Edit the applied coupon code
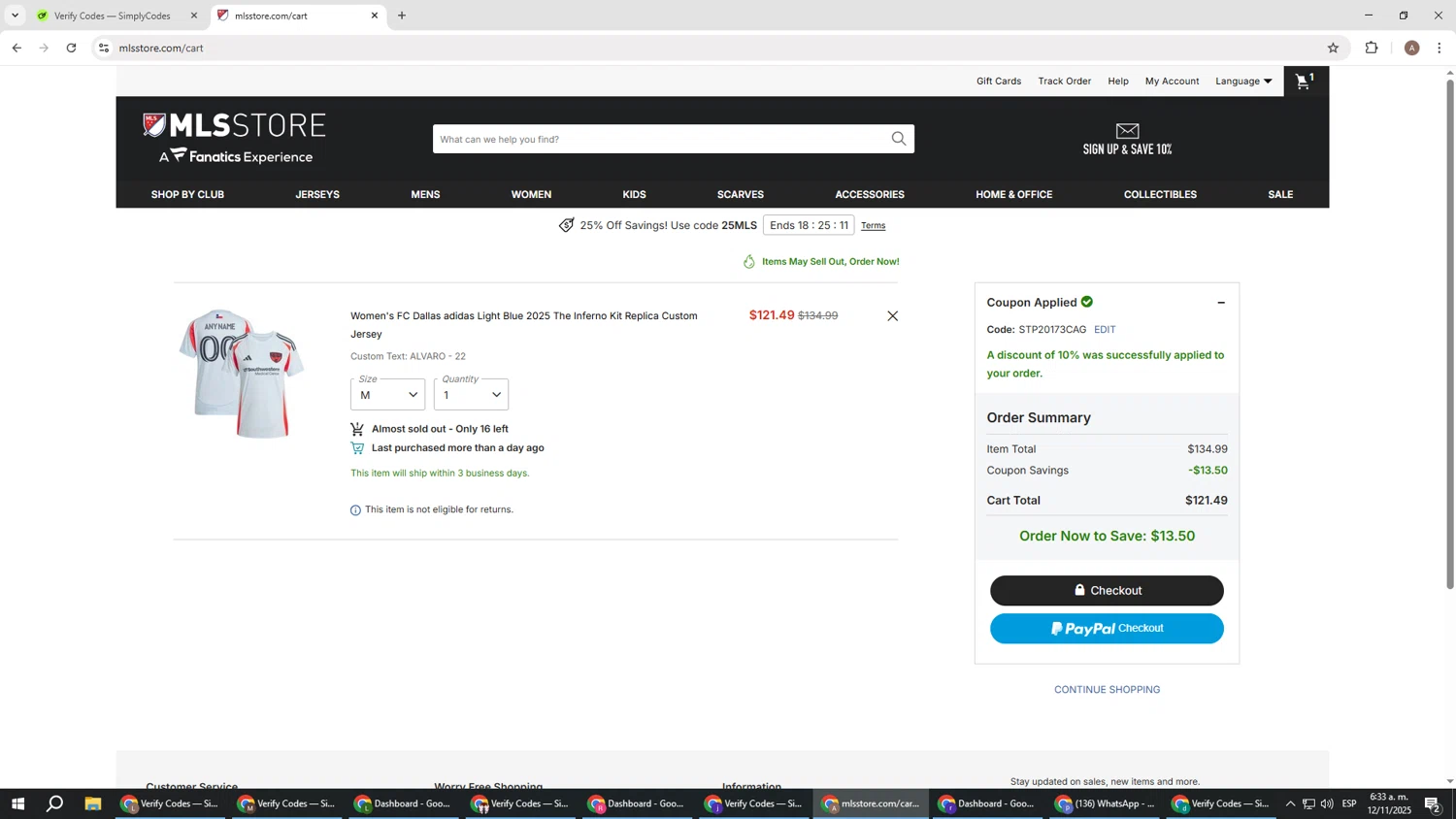 point(1105,330)
